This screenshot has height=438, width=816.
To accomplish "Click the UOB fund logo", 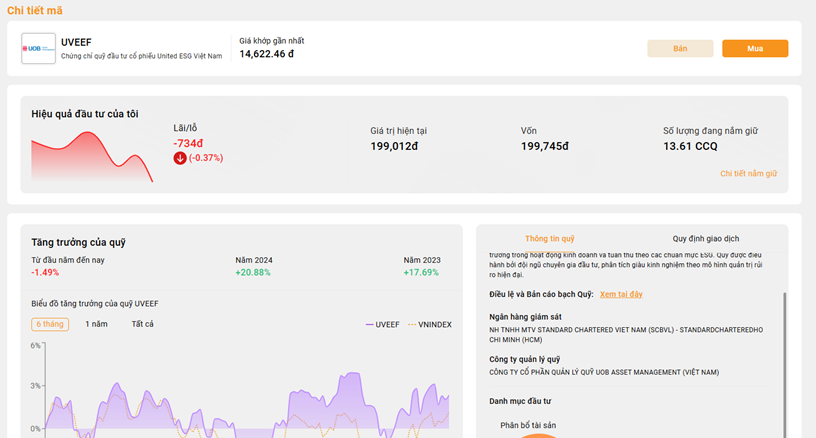I will [39, 48].
